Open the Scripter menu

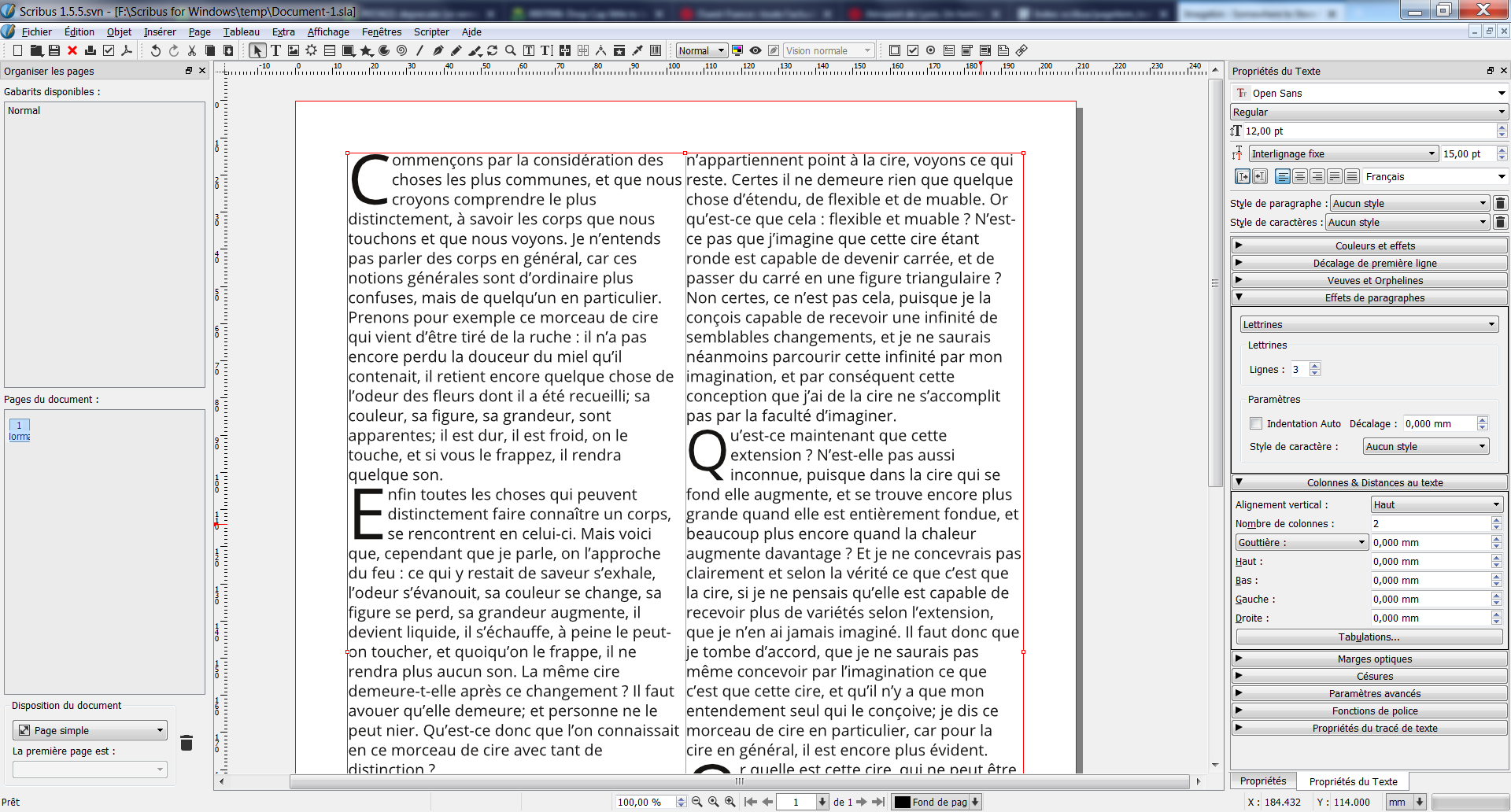tap(431, 31)
